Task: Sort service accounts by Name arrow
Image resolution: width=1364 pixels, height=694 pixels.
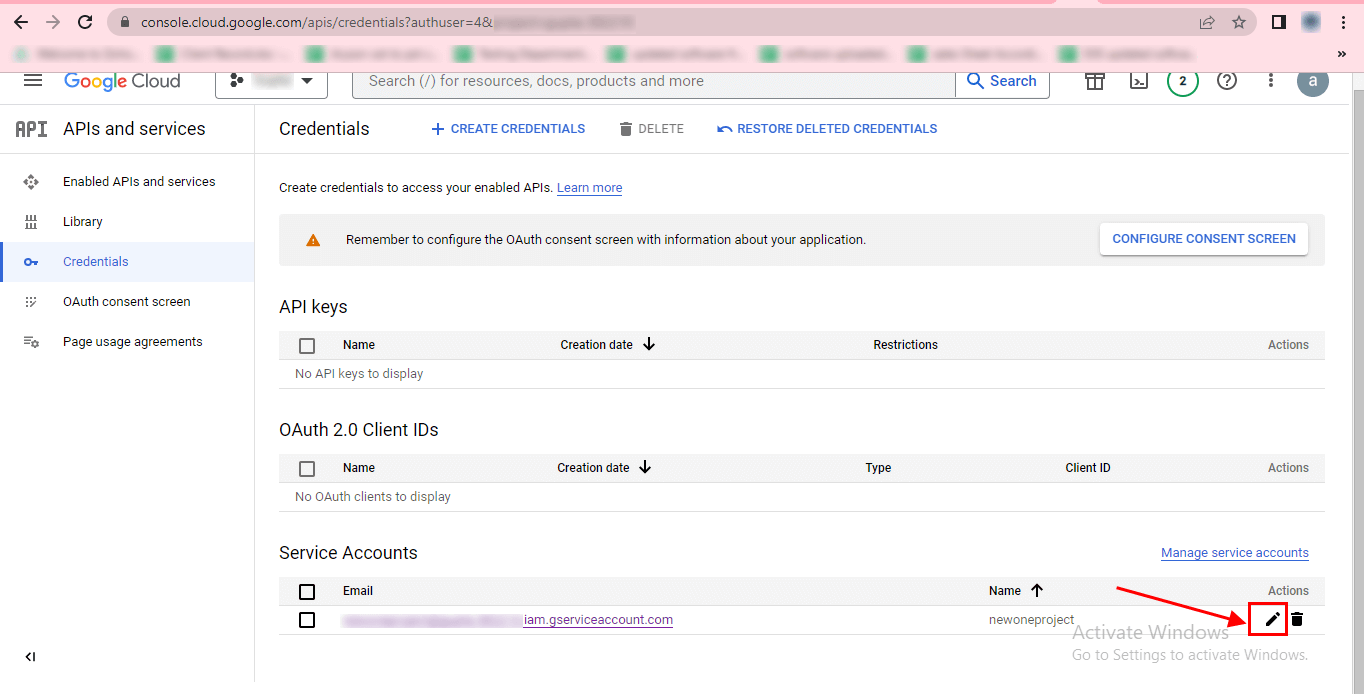Action: [x=1037, y=590]
